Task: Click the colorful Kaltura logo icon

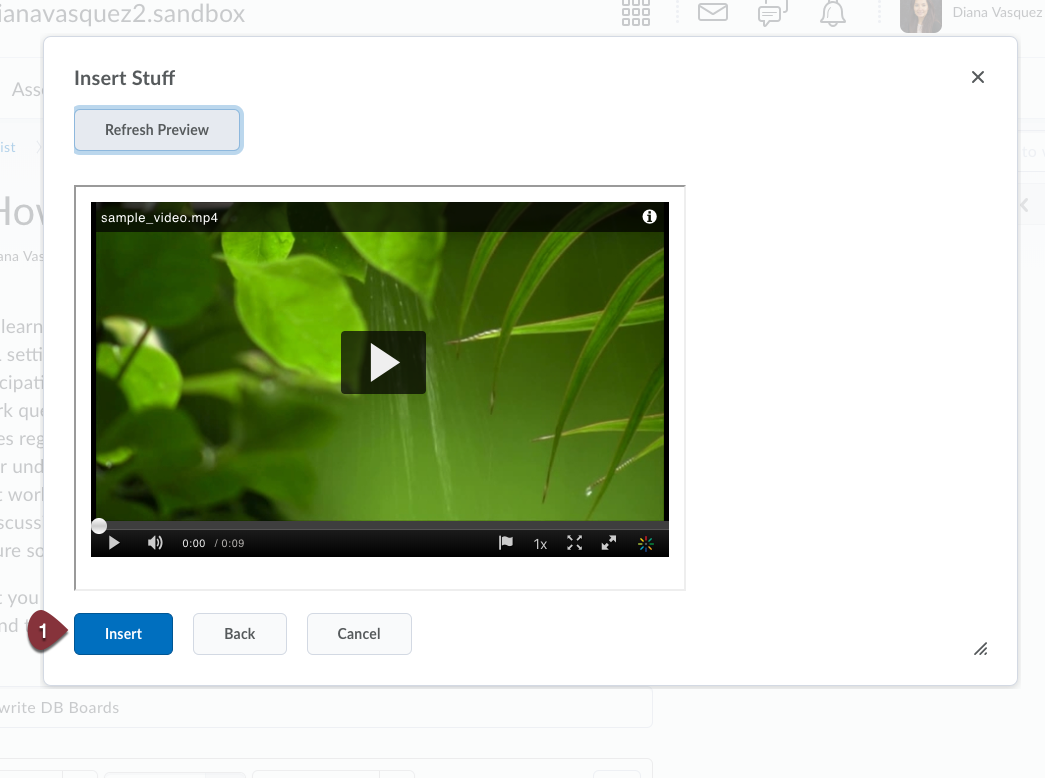Action: 645,543
